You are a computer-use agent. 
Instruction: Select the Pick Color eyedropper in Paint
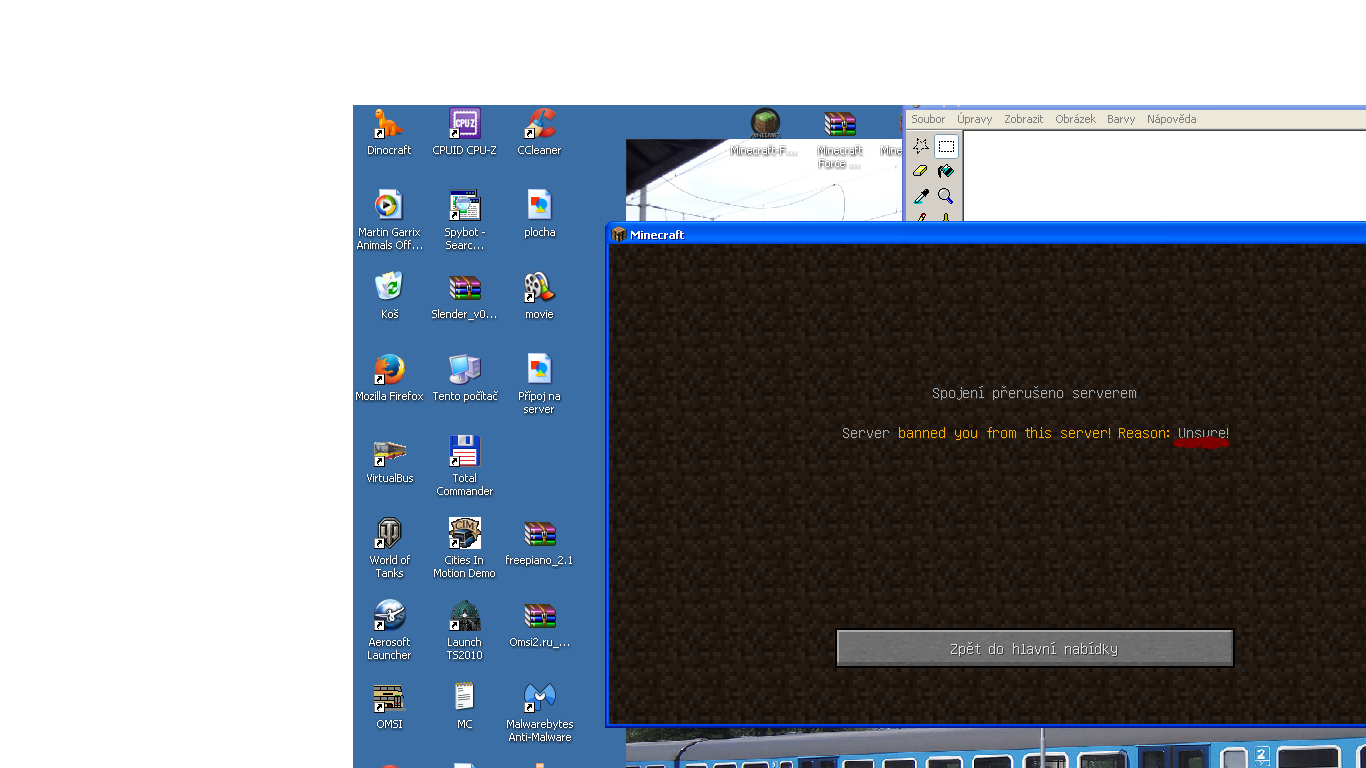[x=921, y=196]
